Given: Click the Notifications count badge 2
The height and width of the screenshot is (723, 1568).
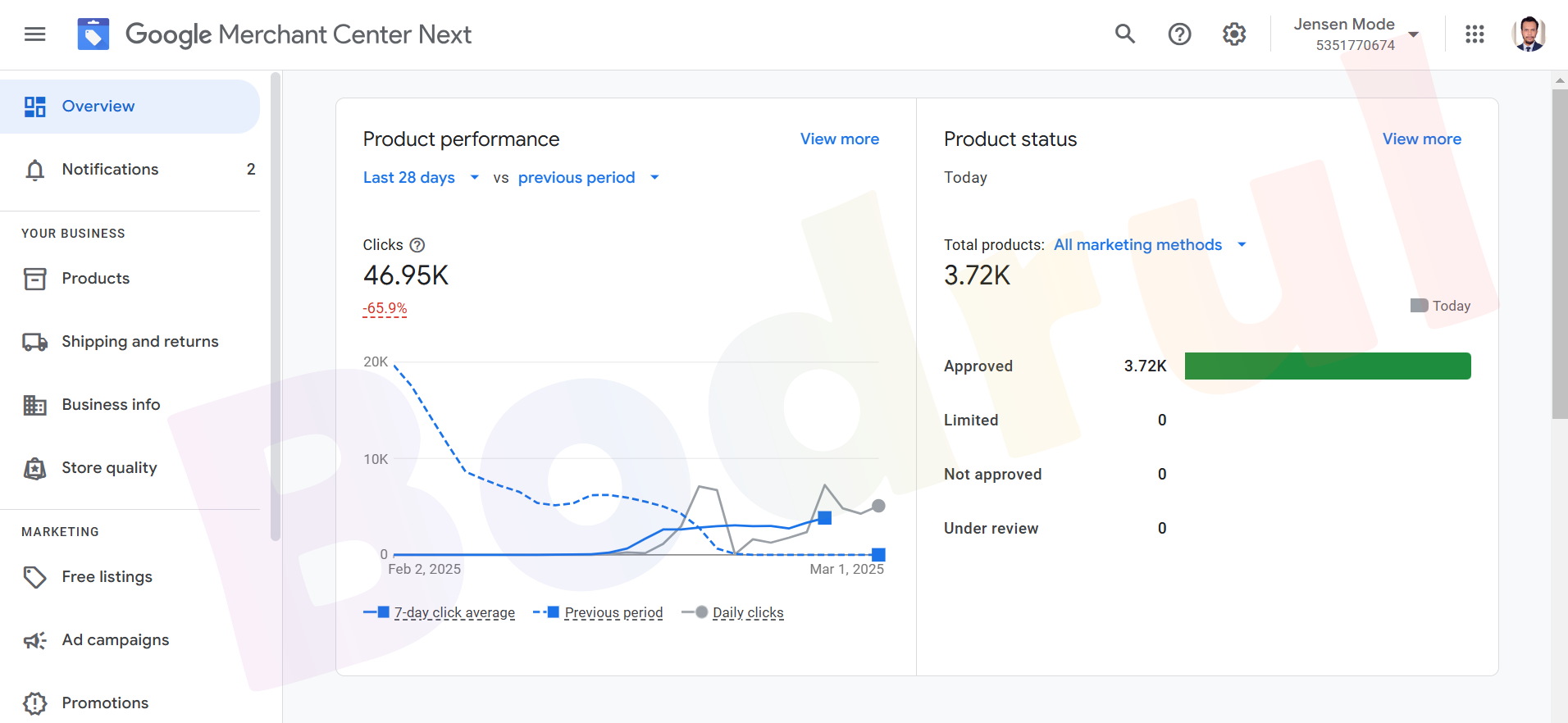Looking at the screenshot, I should (x=251, y=170).
